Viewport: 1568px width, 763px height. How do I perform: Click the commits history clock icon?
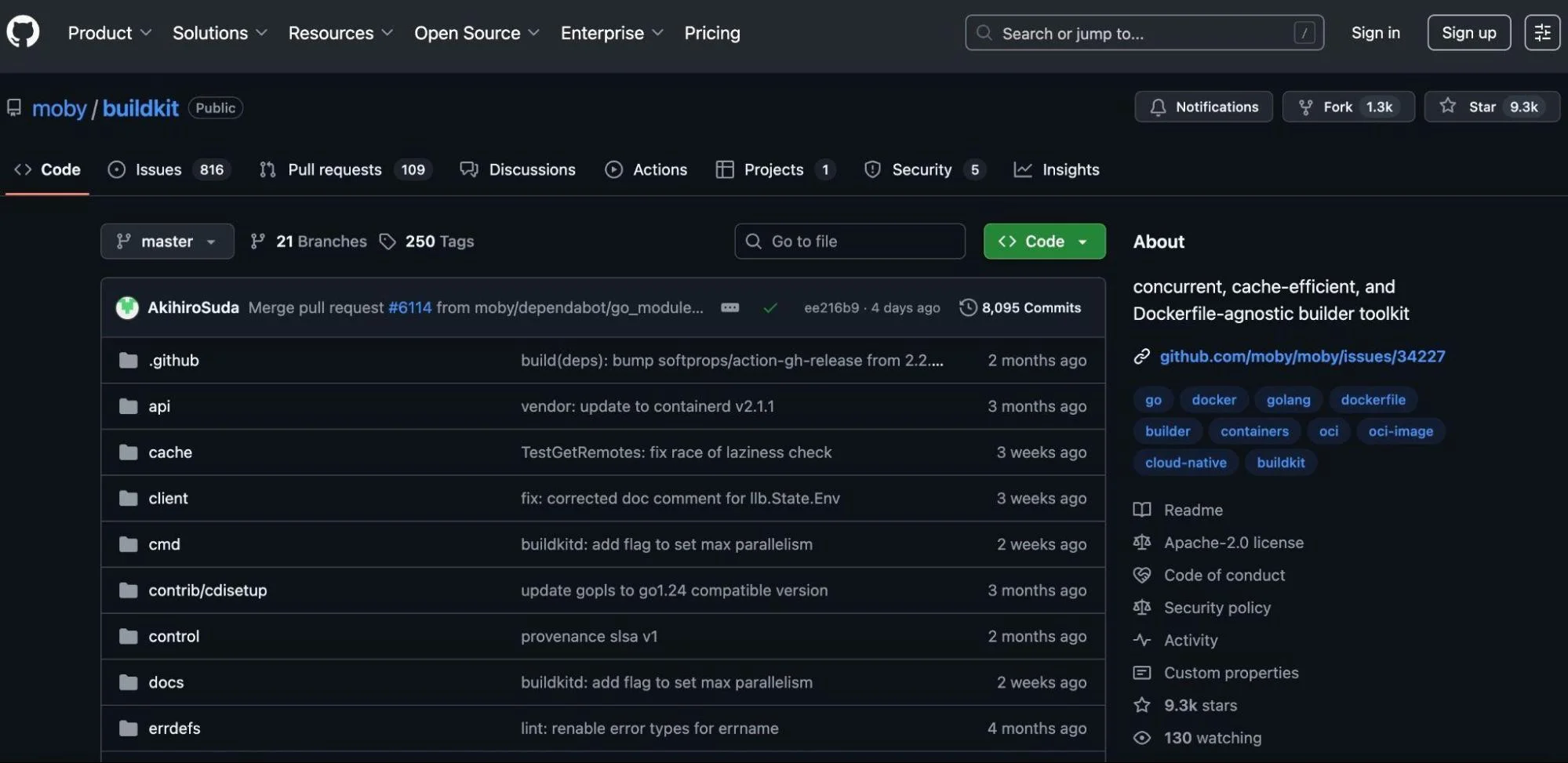point(968,307)
